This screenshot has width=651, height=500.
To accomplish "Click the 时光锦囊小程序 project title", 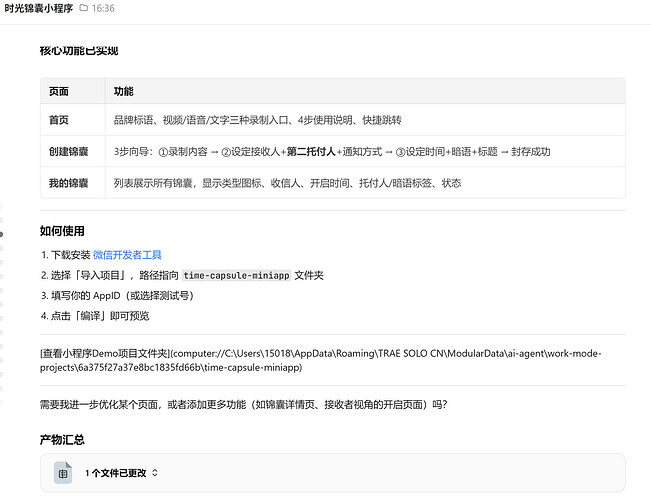I will point(39,8).
